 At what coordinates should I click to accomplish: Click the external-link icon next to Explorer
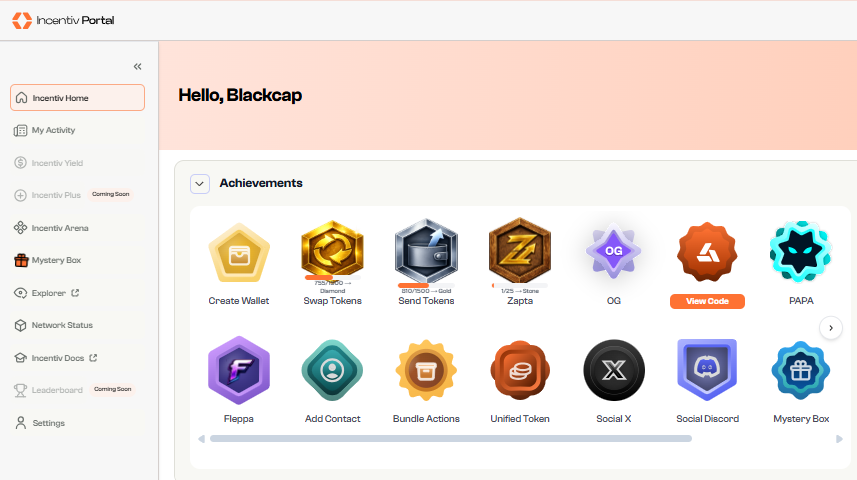(75, 292)
